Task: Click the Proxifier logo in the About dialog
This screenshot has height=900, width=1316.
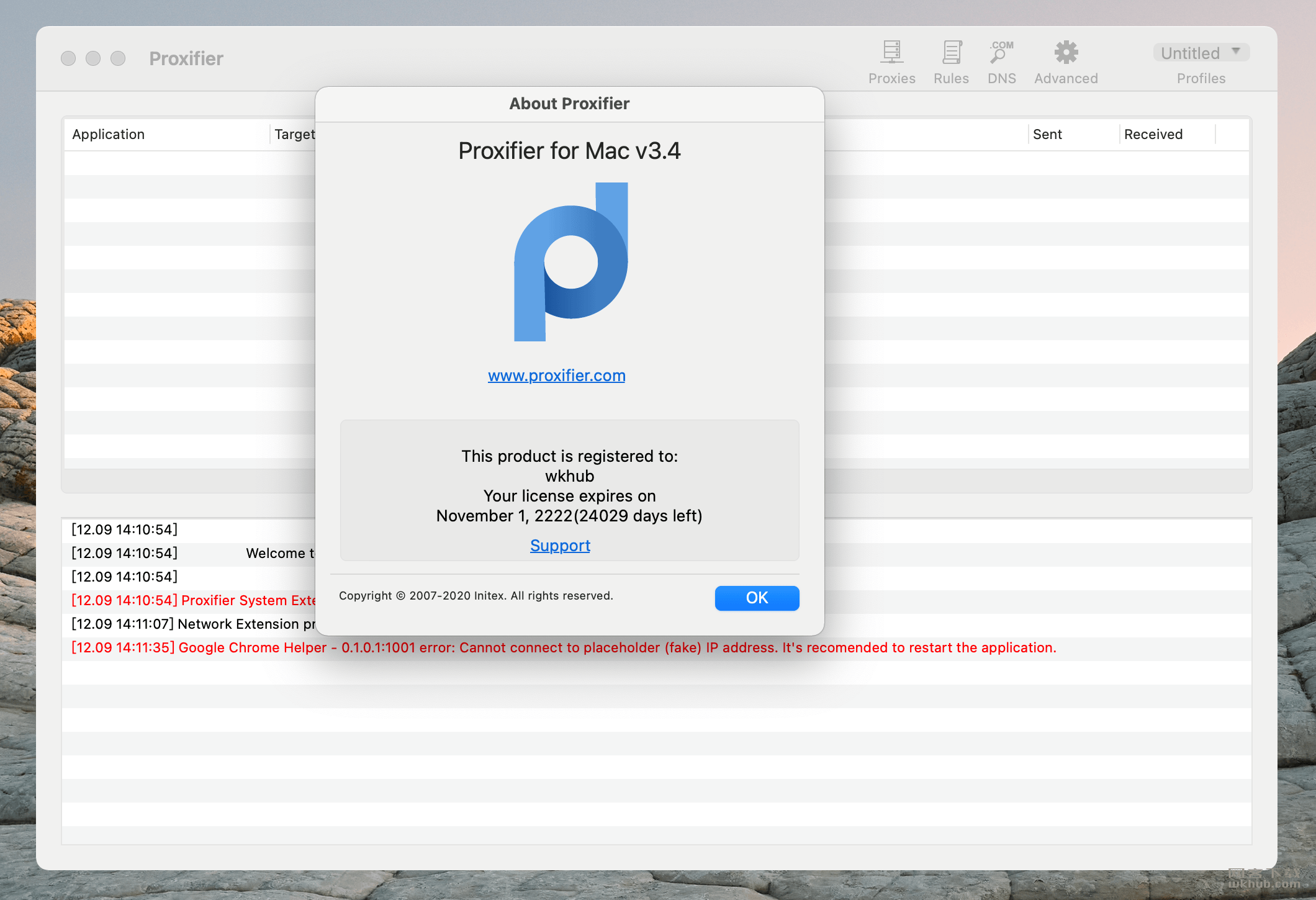Action: coord(570,261)
